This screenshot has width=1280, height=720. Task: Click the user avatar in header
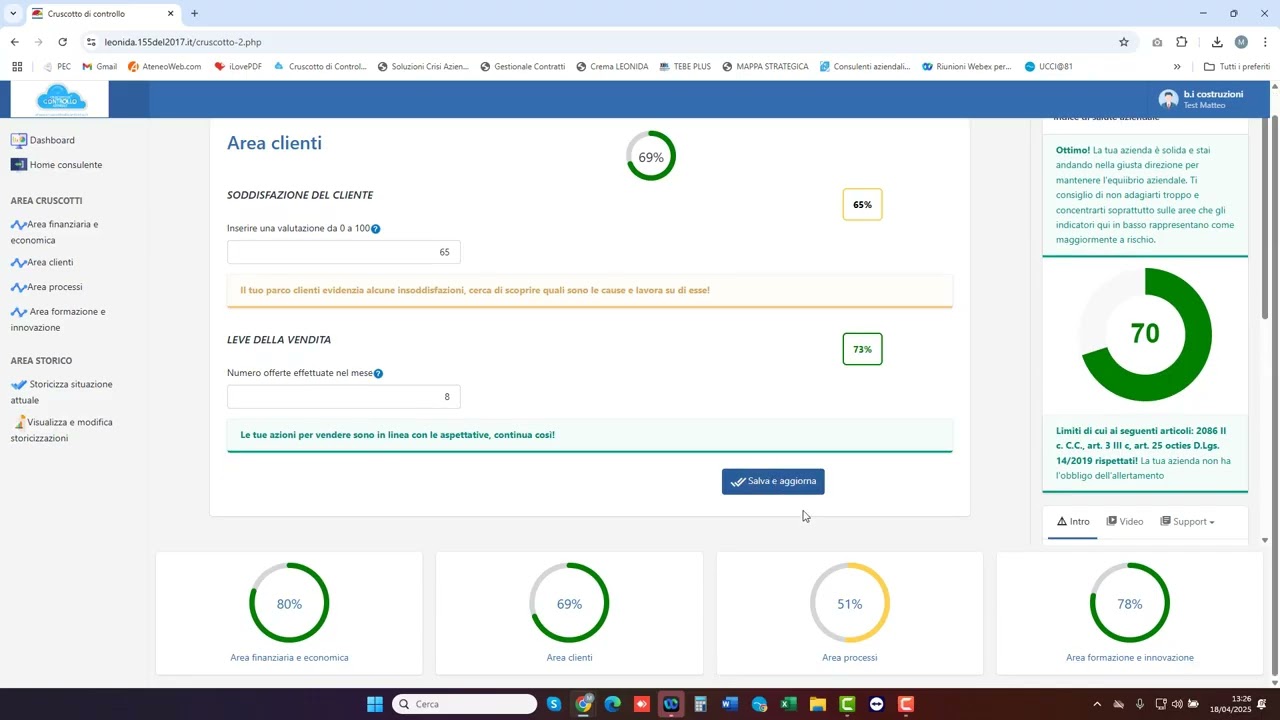1168,99
